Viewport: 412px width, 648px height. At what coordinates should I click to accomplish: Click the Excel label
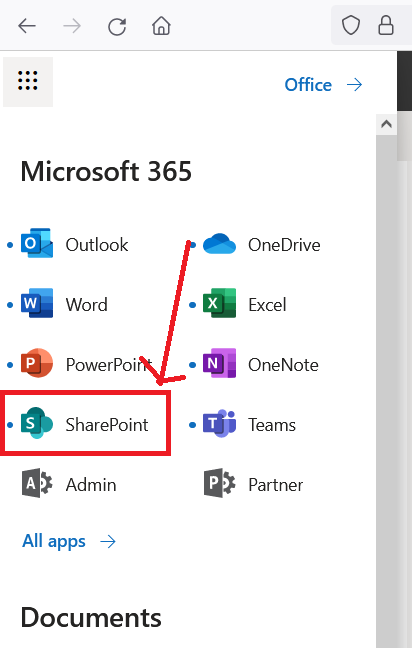(x=267, y=305)
